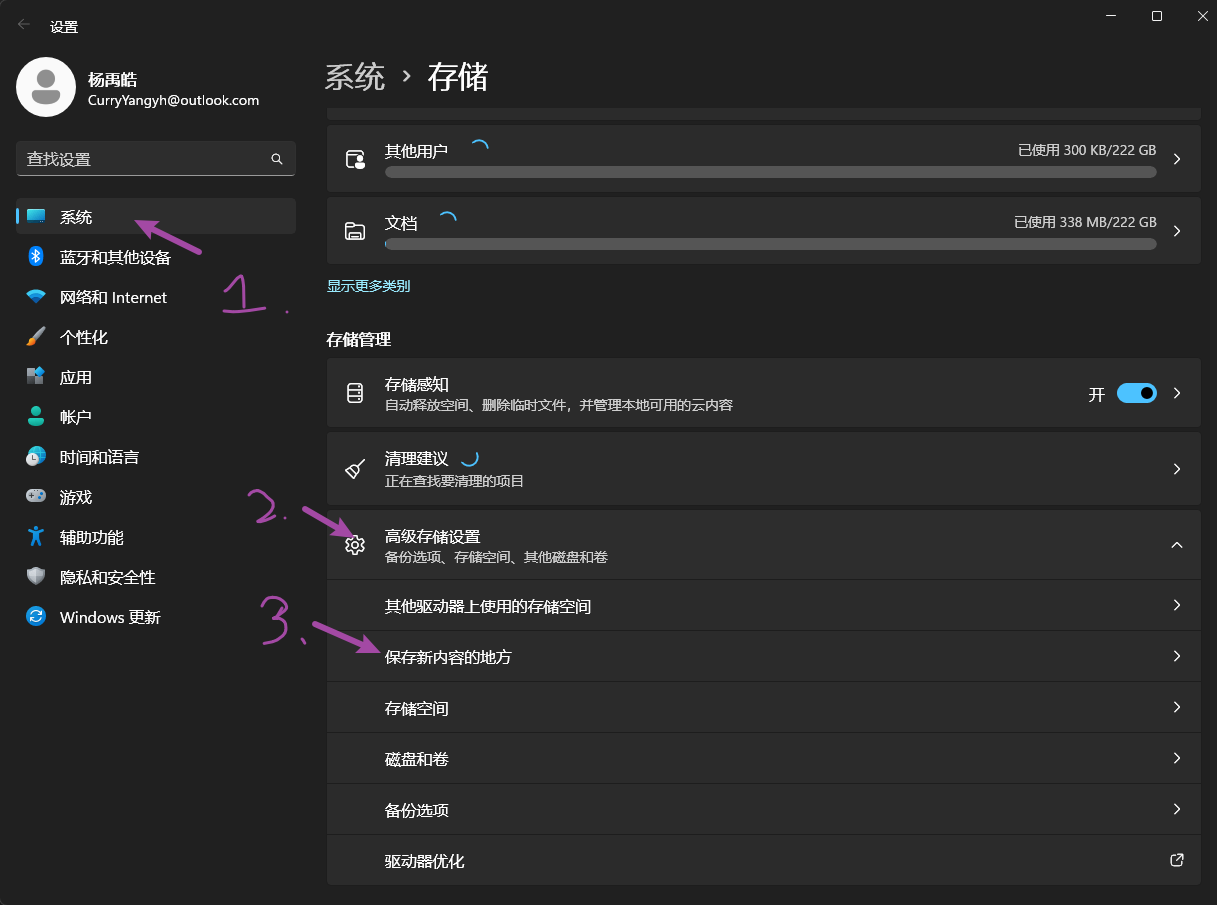The height and width of the screenshot is (905, 1217).
Task: Open 存储感知 settings chevron
Action: (x=1177, y=393)
